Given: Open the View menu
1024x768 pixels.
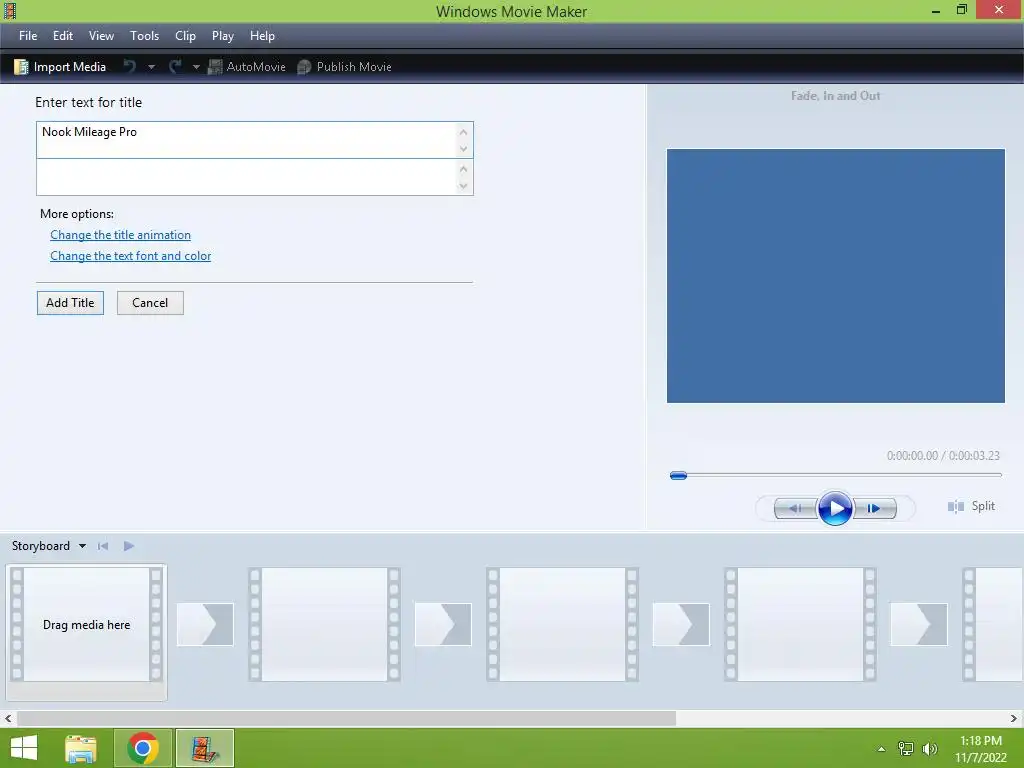Looking at the screenshot, I should pyautogui.click(x=101, y=36).
